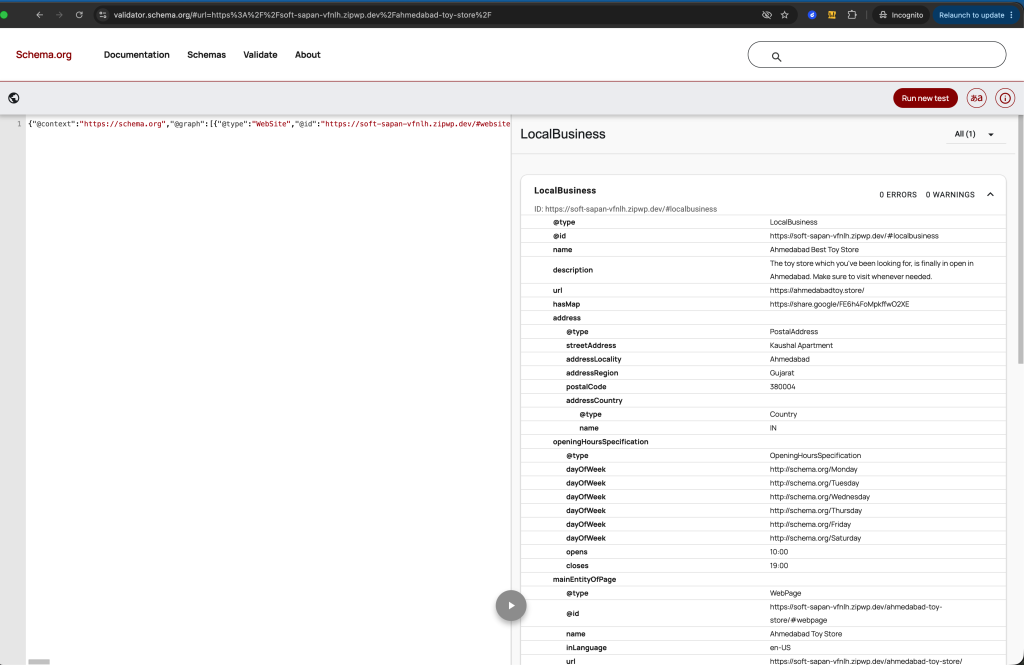This screenshot has height=665, width=1024.
Task: Focus the Schema.org search field
Action: coord(876,55)
